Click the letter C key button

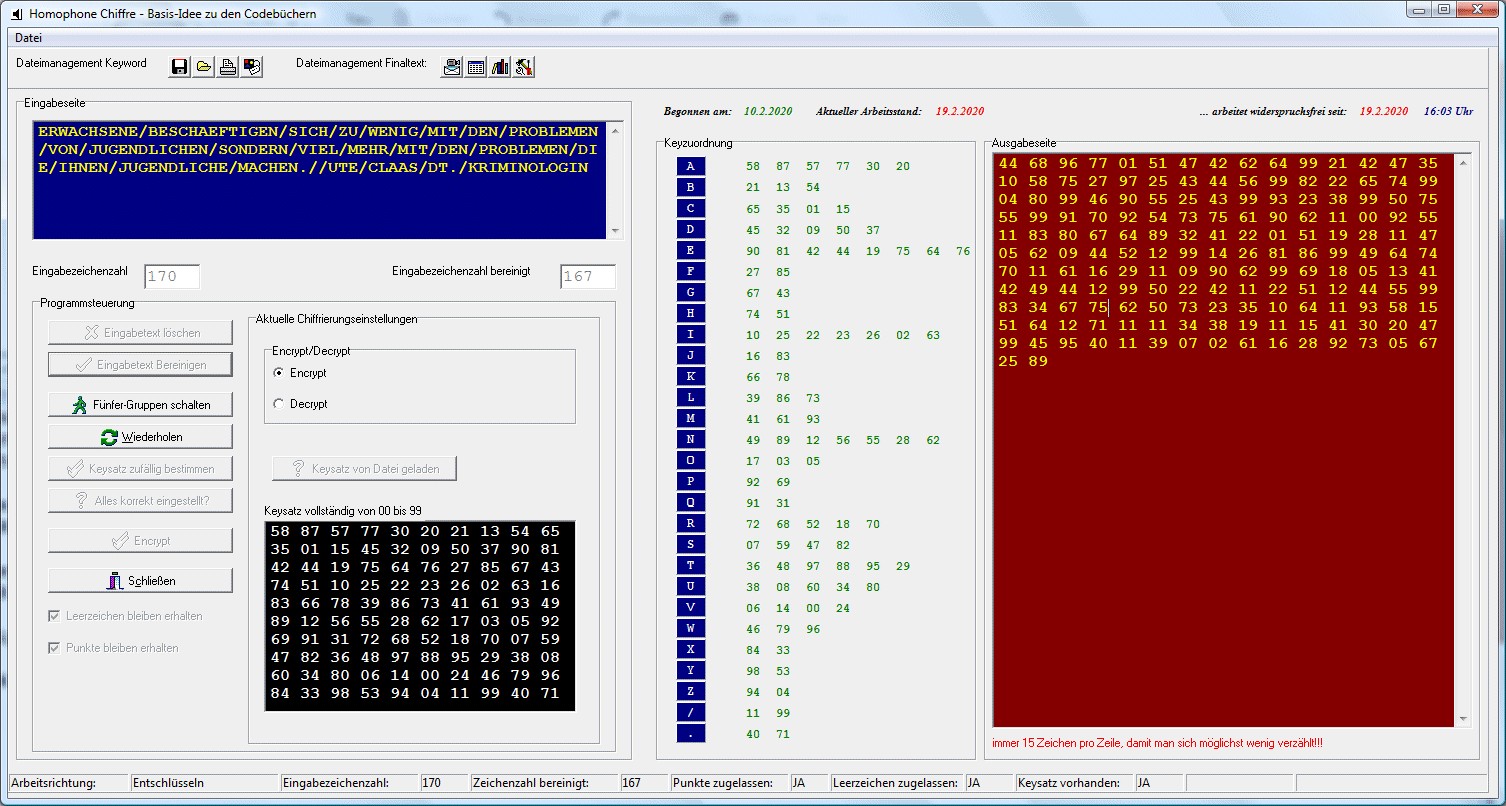690,208
